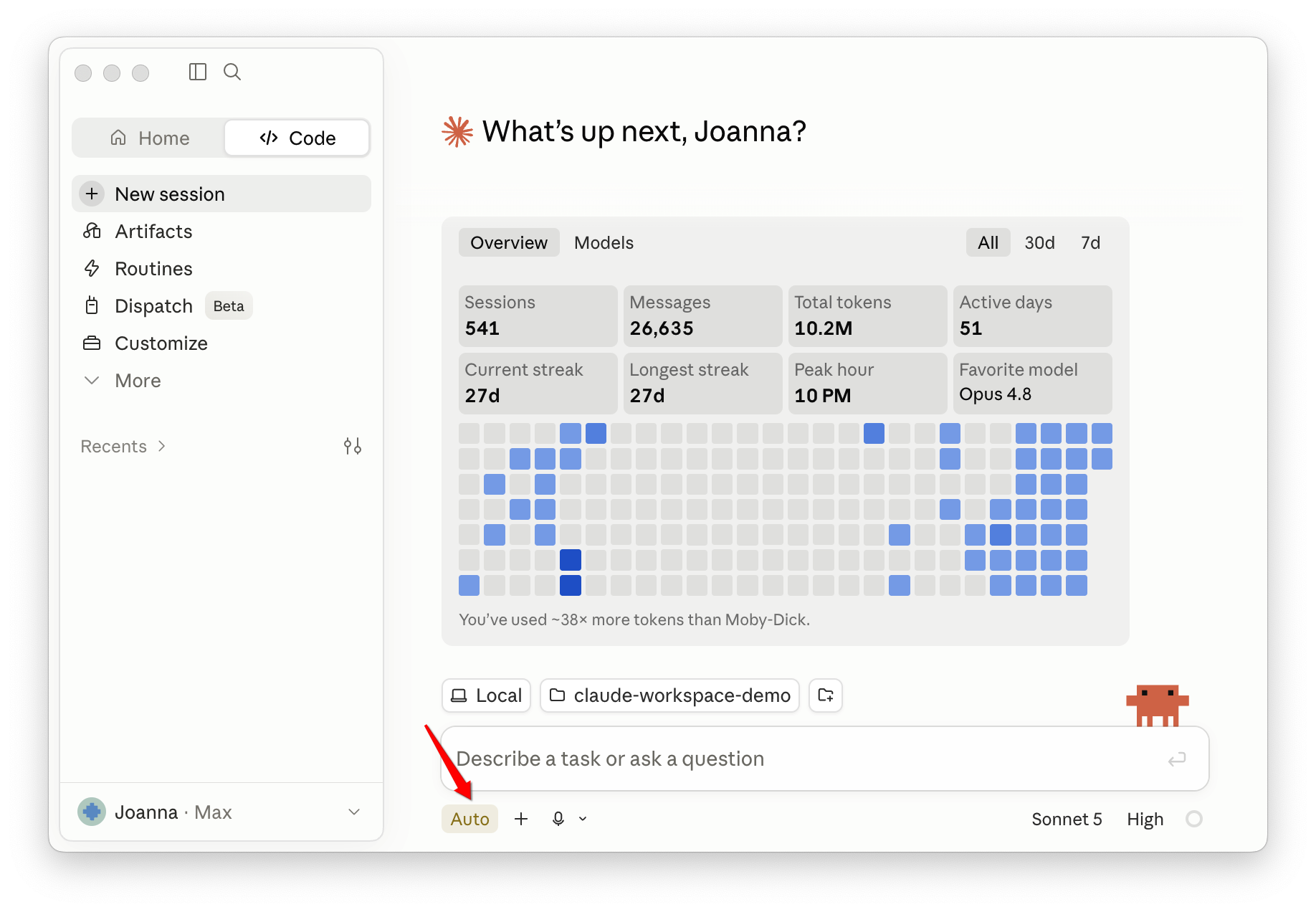Open the Recents filter settings icon
1316x912 pixels.
click(353, 446)
